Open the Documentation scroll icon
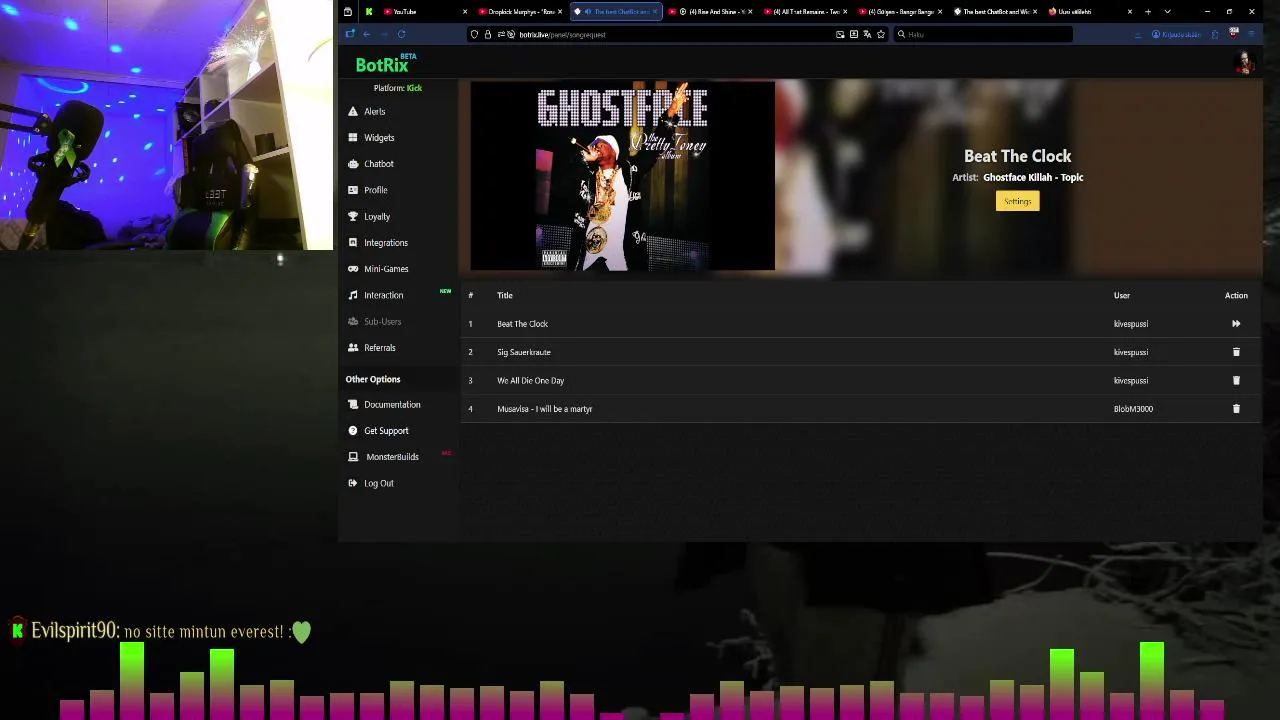This screenshot has height=720, width=1280. tap(353, 404)
